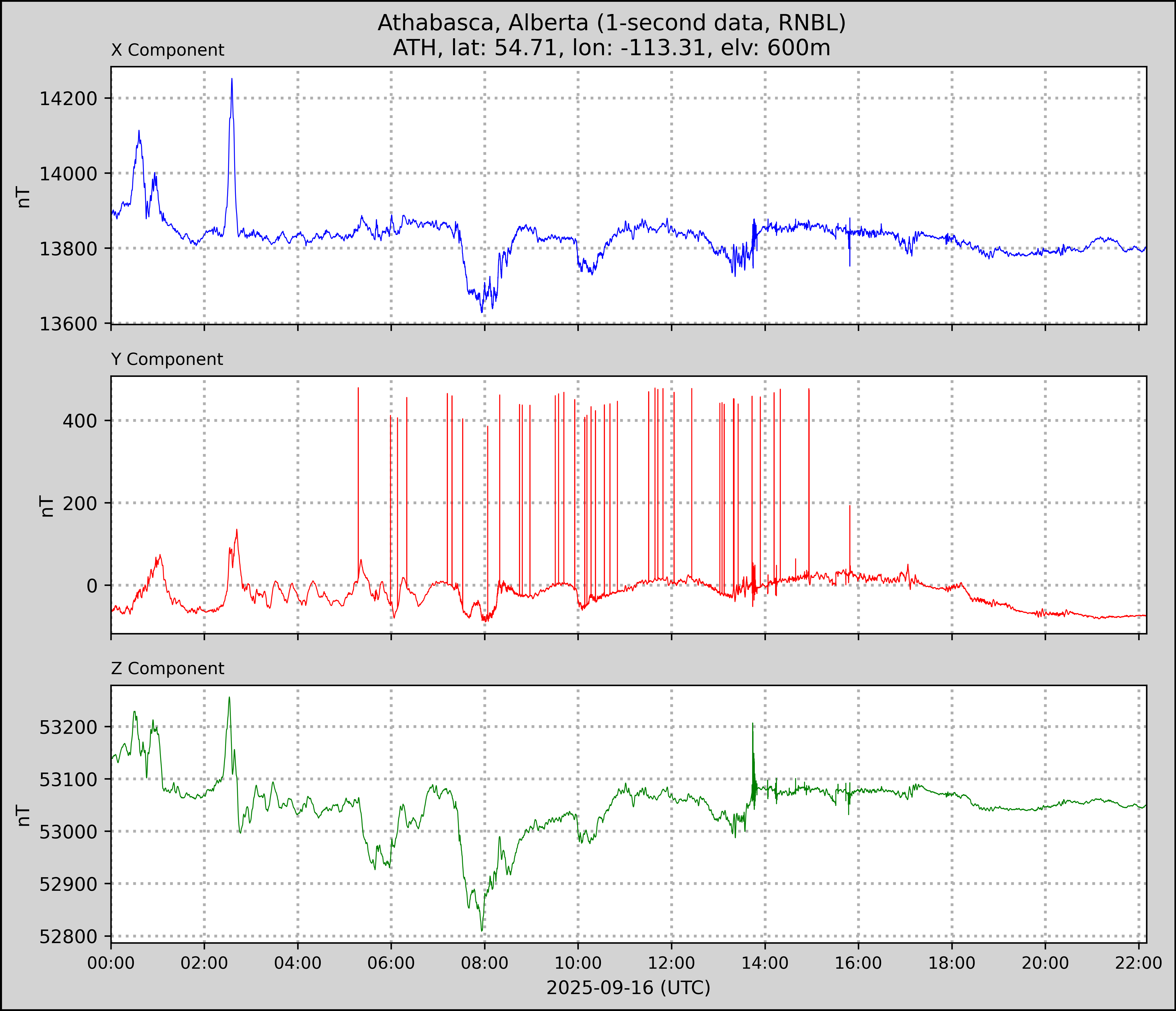
Task: Click the 200 tick label in Y plot
Action: click(80, 503)
